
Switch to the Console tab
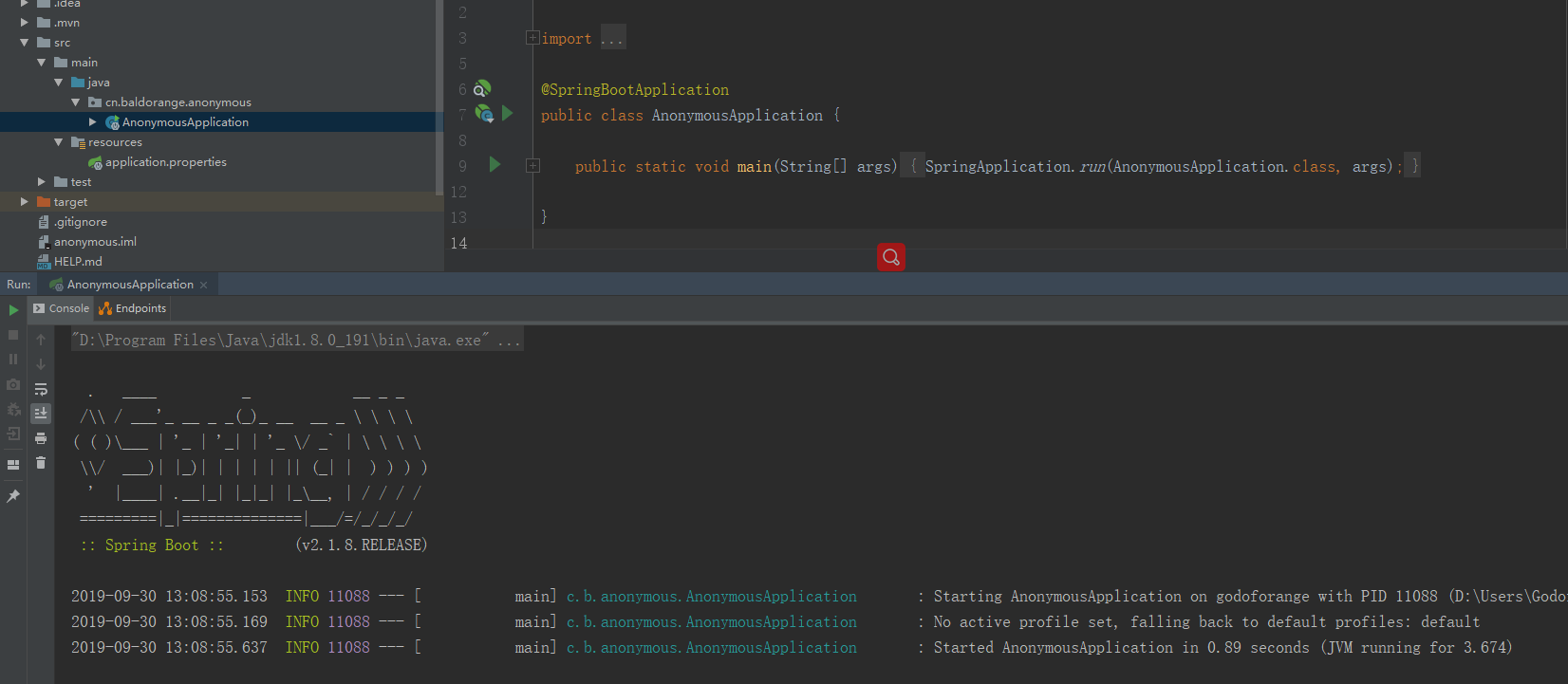click(61, 308)
